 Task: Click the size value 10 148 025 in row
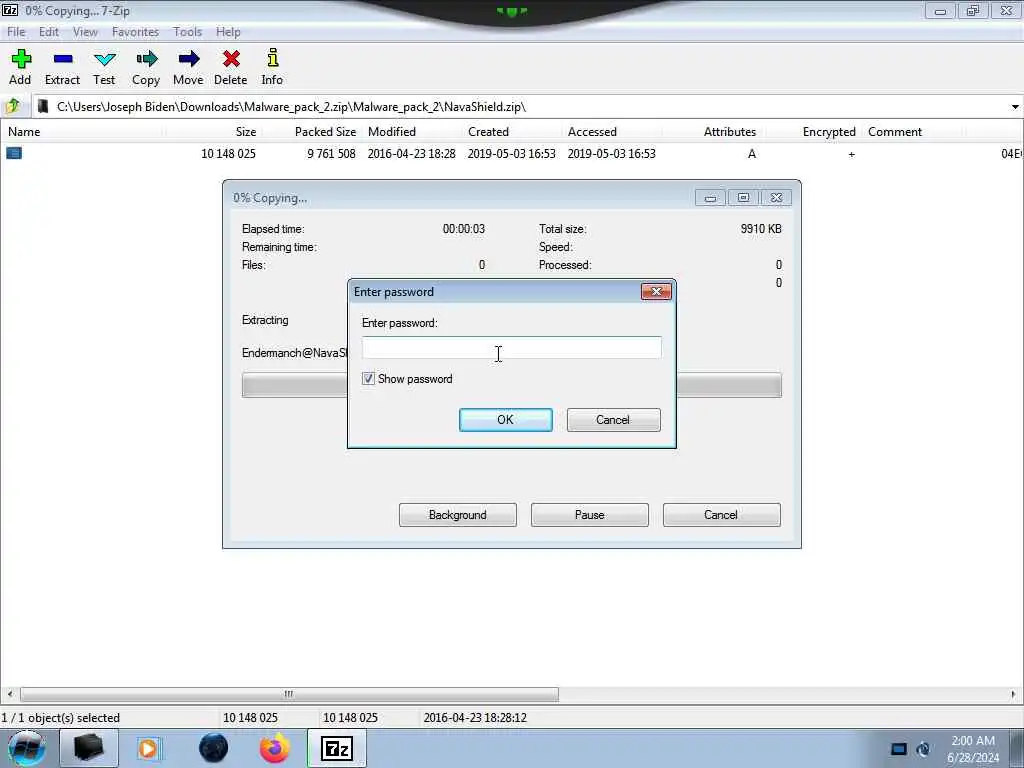(228, 153)
